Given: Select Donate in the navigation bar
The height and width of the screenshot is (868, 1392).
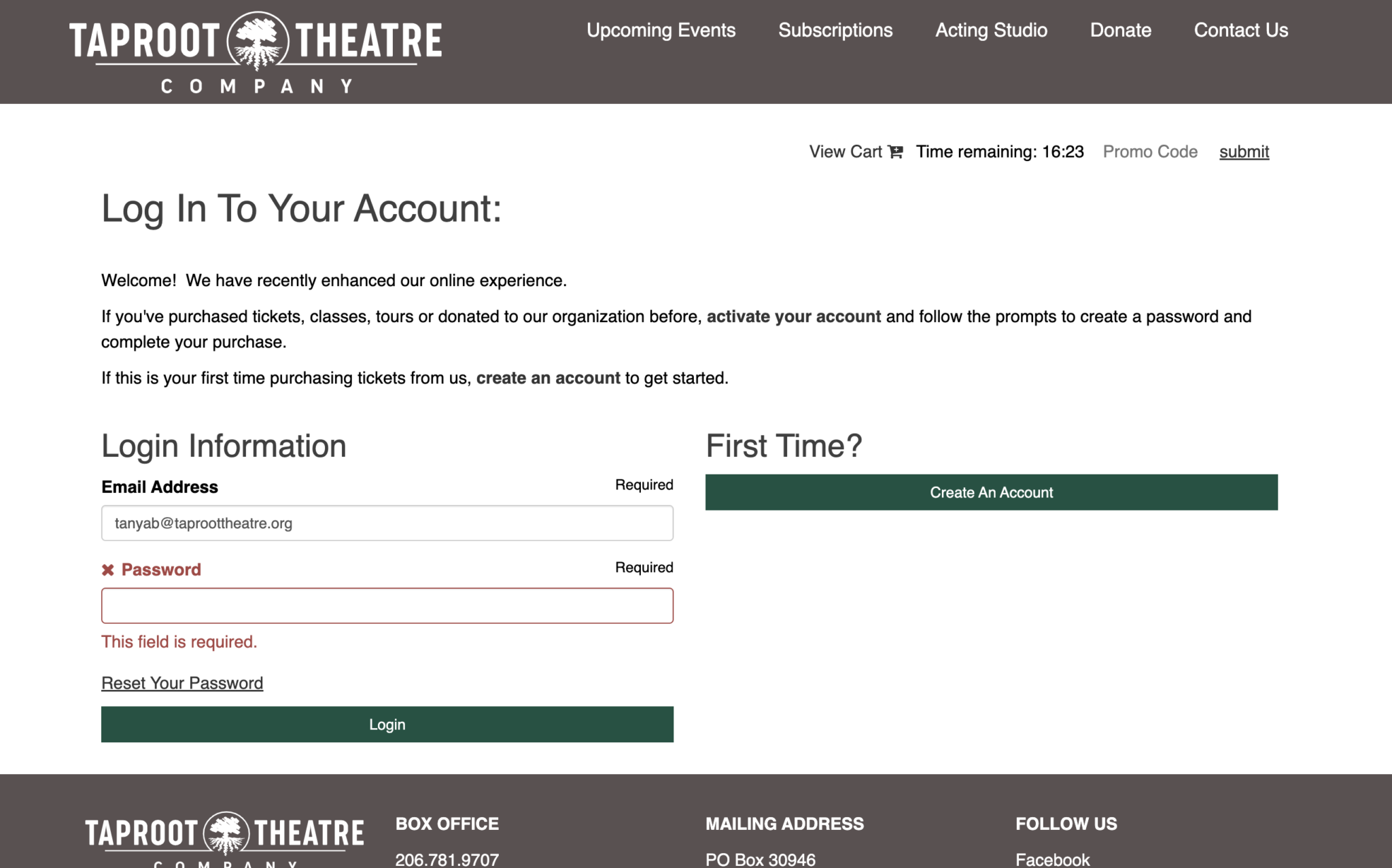Looking at the screenshot, I should [x=1120, y=31].
